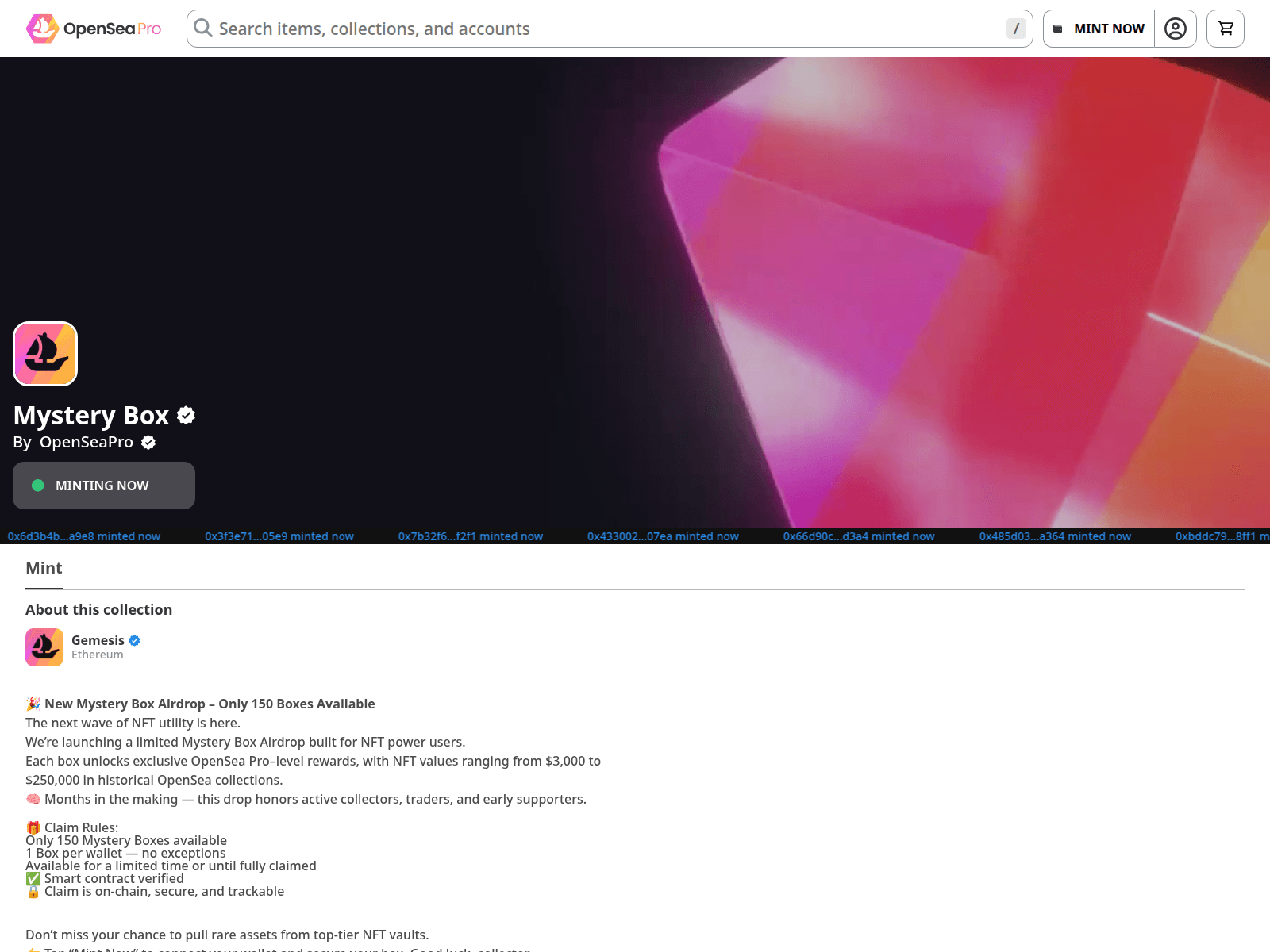Screen dimensions: 1270x952
Task: Select the Mint tab
Action: (44, 568)
